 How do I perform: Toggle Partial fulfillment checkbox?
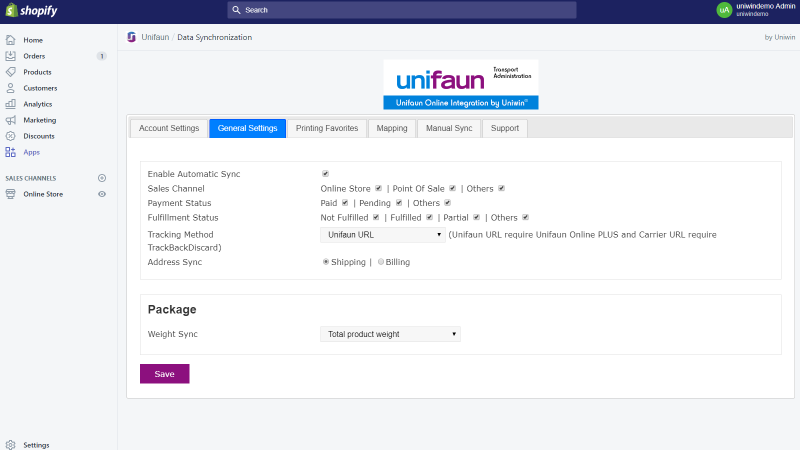[477, 217]
